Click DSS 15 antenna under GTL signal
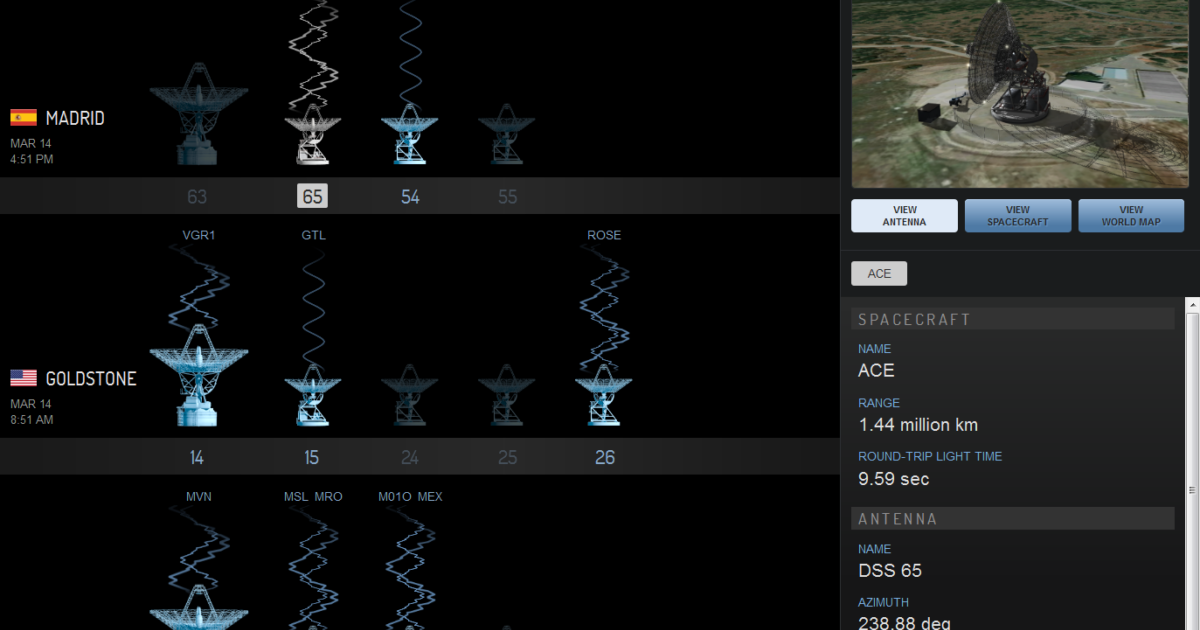The height and width of the screenshot is (630, 1200). pos(312,395)
